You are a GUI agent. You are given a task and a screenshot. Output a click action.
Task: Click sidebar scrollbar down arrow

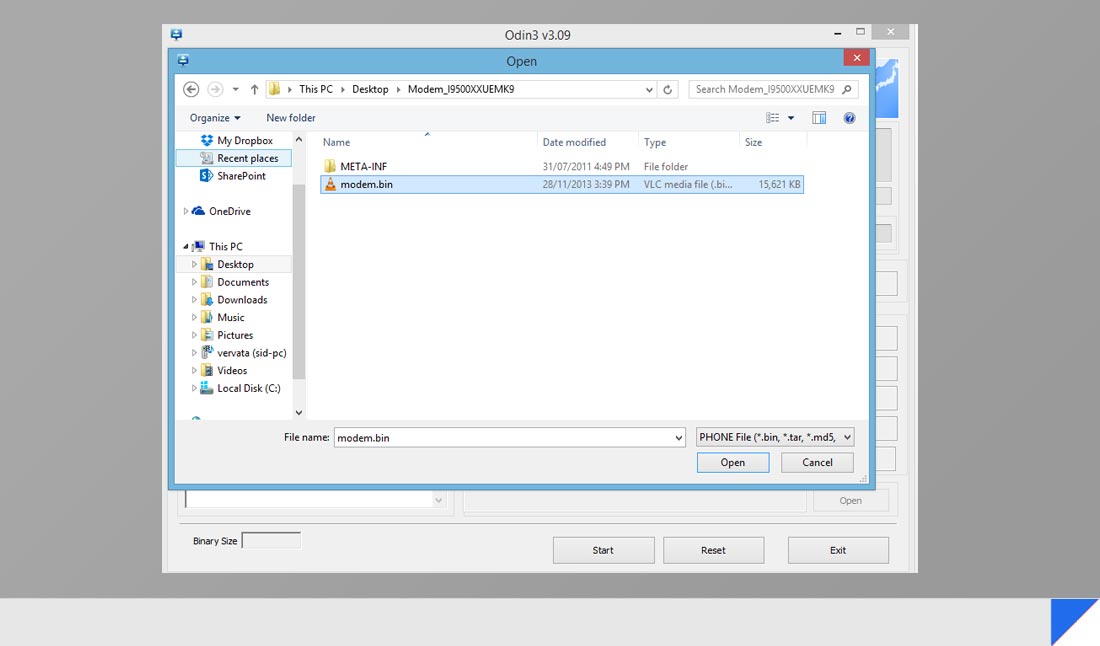(299, 412)
